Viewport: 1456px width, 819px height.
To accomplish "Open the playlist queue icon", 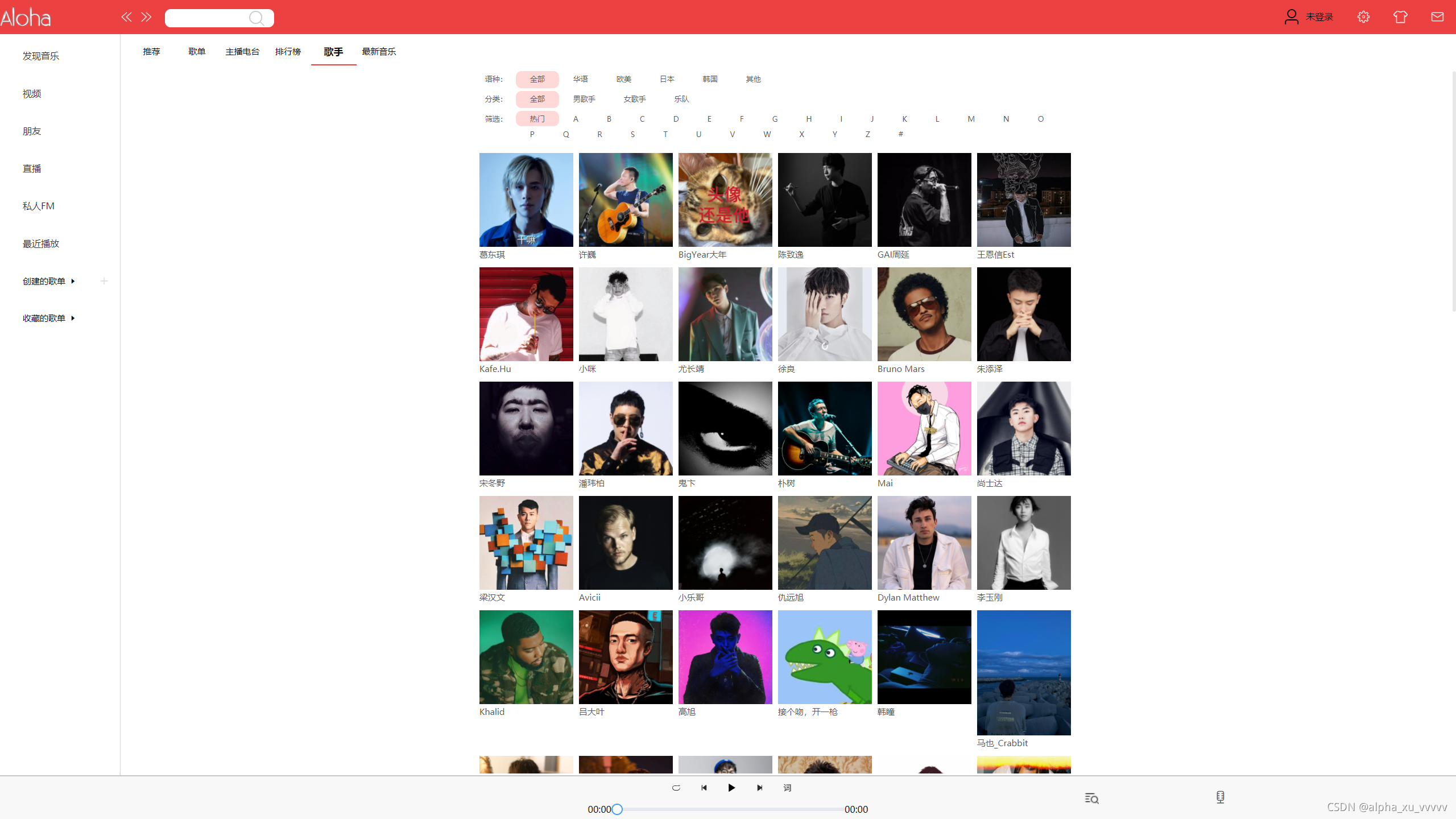I will coord(1091,799).
